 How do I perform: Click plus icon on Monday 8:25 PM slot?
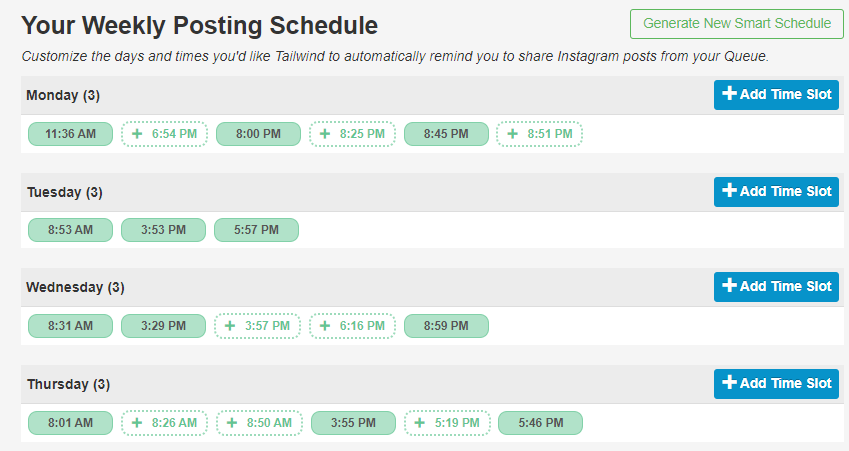[x=325, y=133]
